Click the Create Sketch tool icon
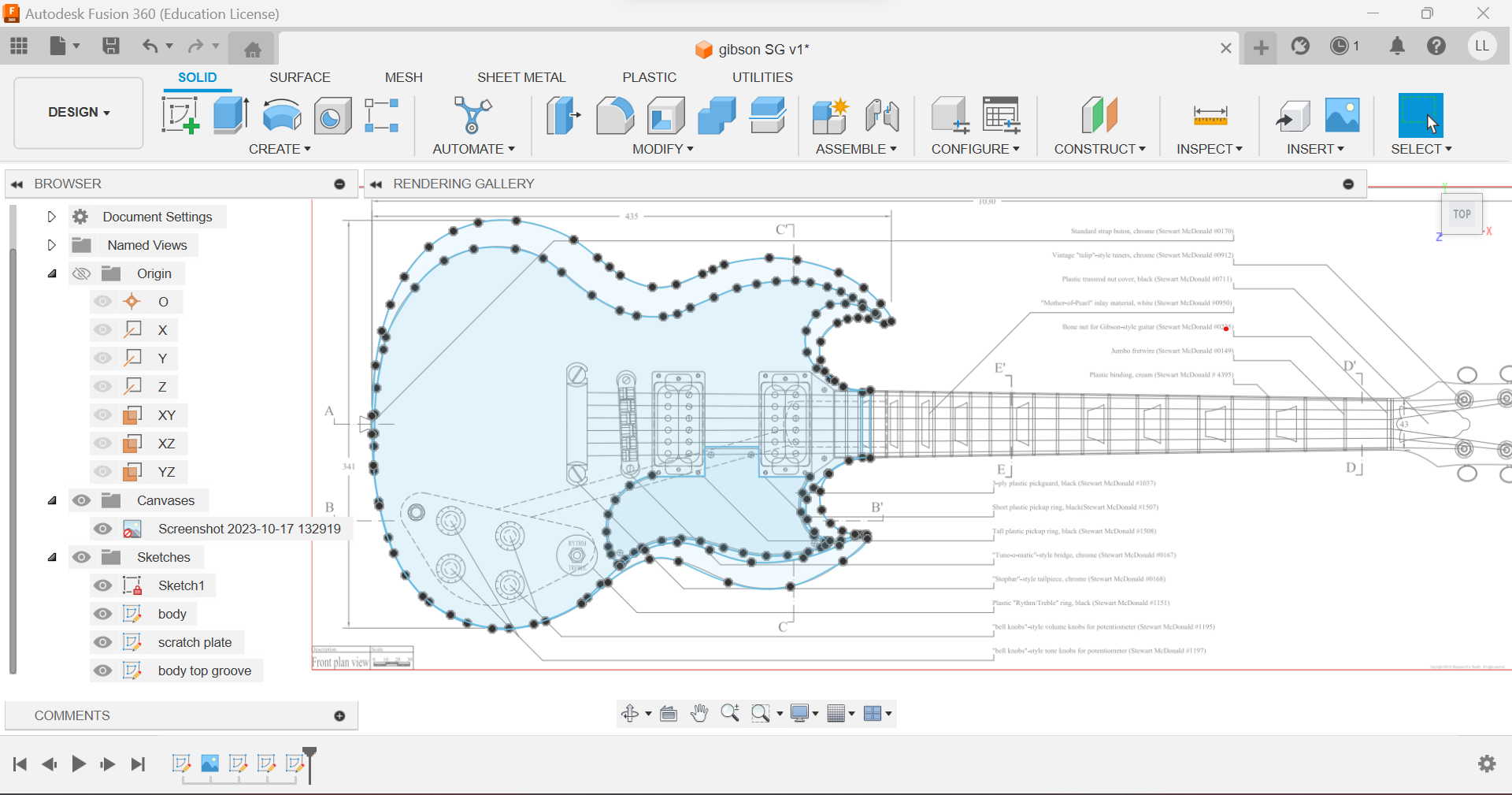 (x=180, y=115)
